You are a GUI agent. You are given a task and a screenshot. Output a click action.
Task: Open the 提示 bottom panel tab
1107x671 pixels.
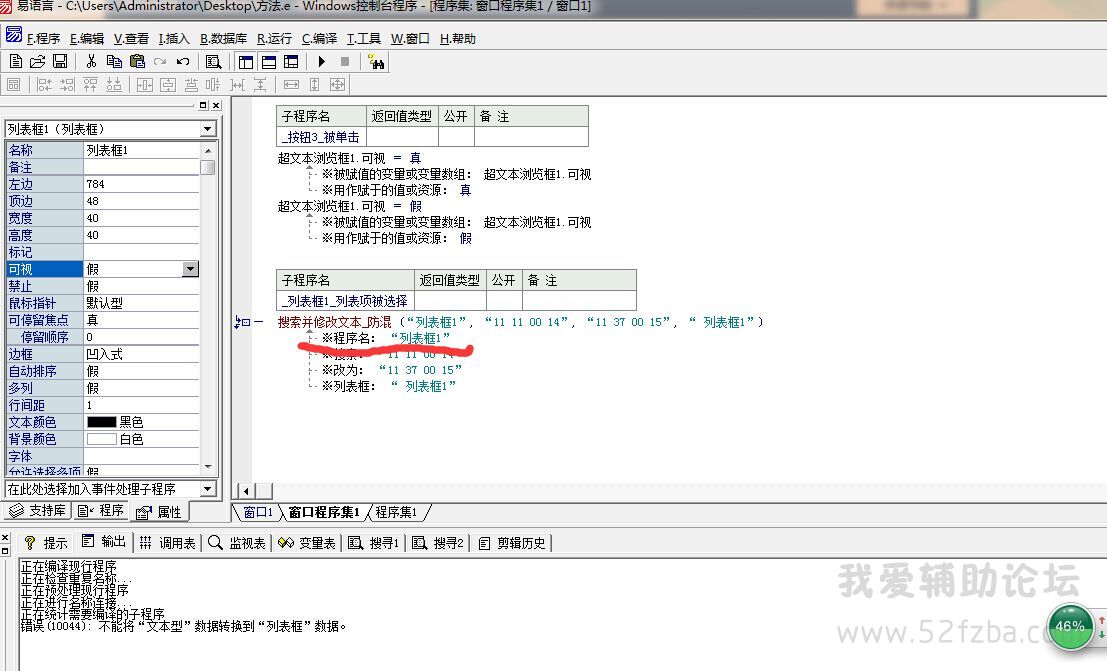pyautogui.click(x=46, y=543)
